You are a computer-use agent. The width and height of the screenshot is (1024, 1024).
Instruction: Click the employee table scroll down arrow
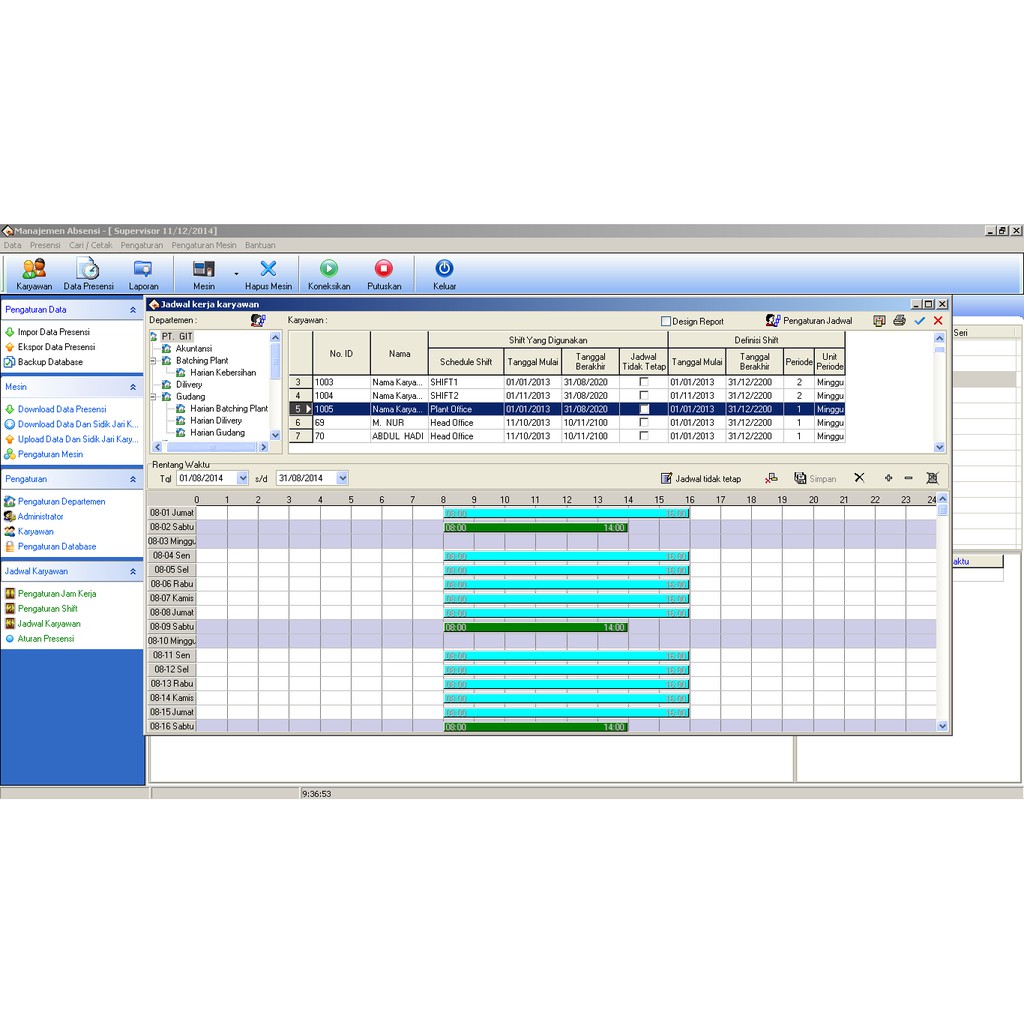click(x=939, y=447)
